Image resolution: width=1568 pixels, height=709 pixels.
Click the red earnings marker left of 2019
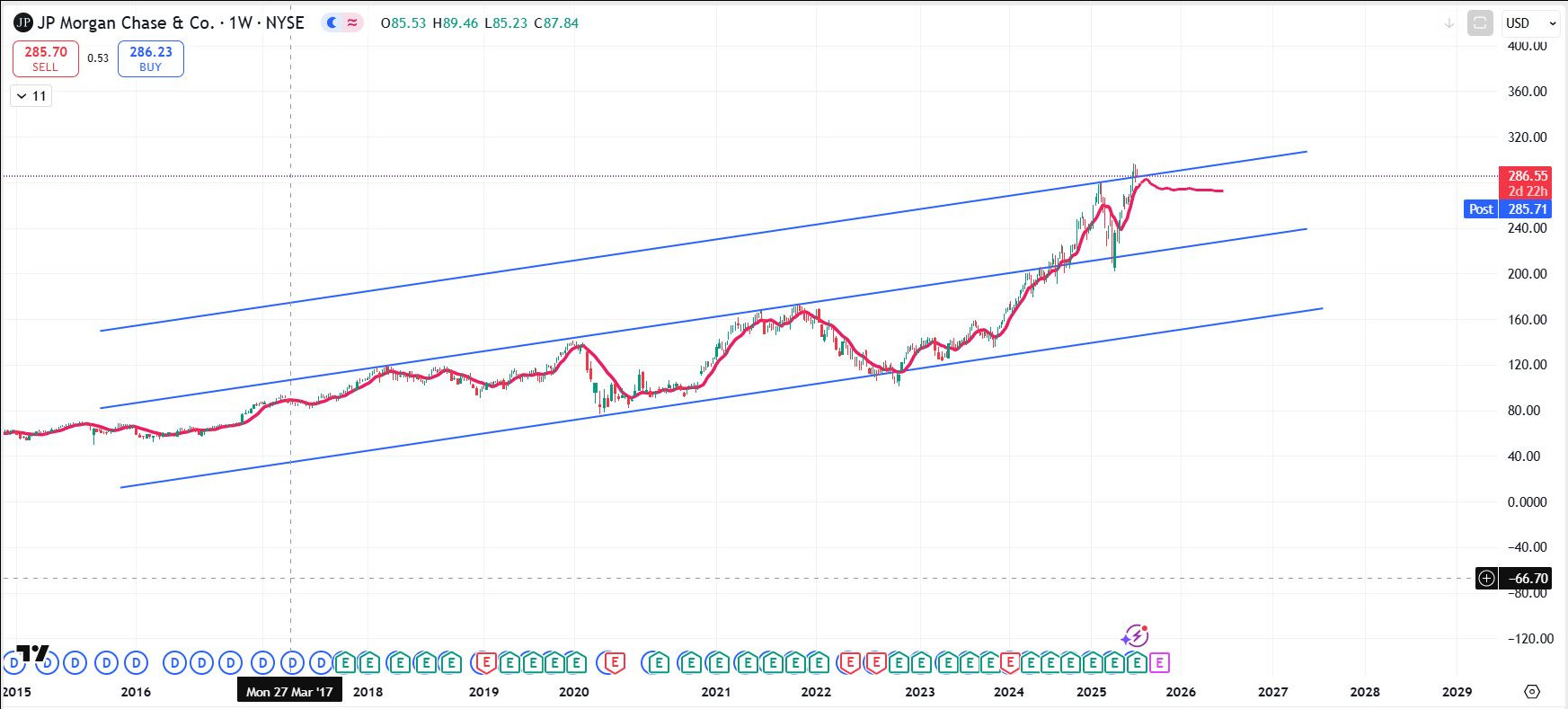485,663
